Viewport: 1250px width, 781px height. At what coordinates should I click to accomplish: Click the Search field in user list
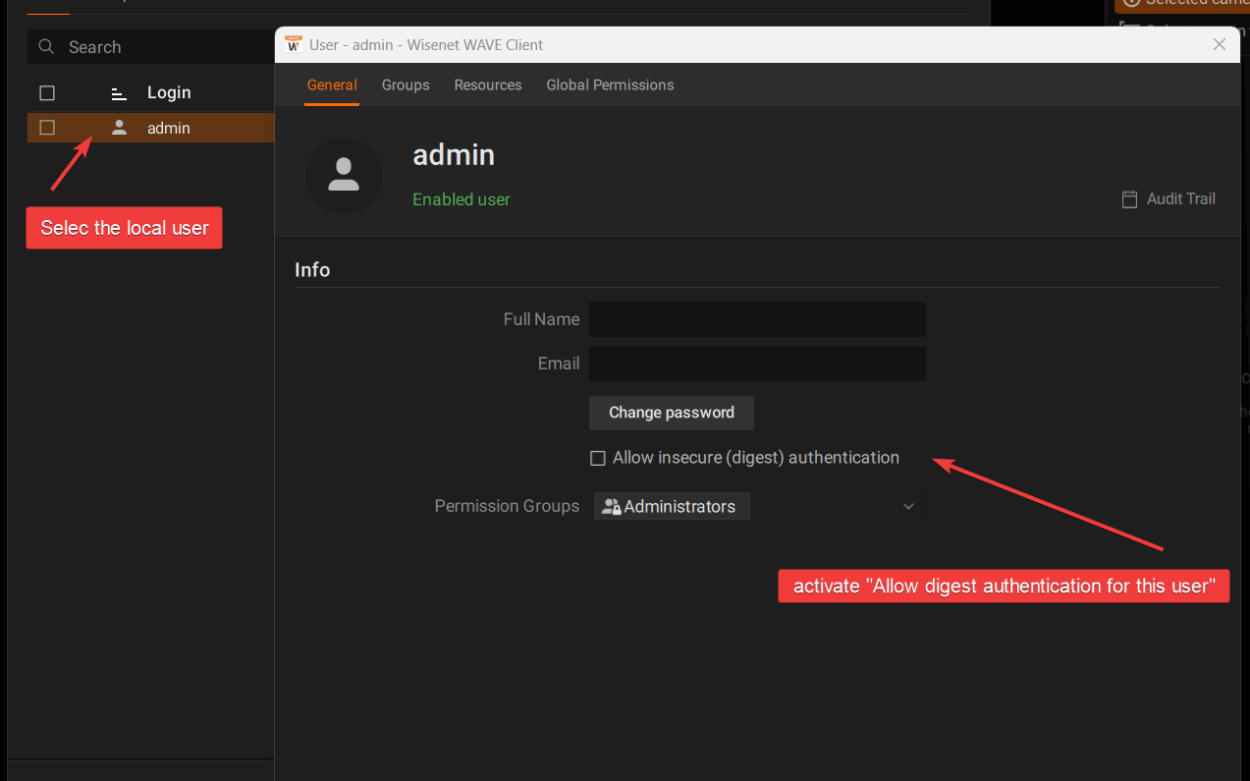click(x=151, y=47)
